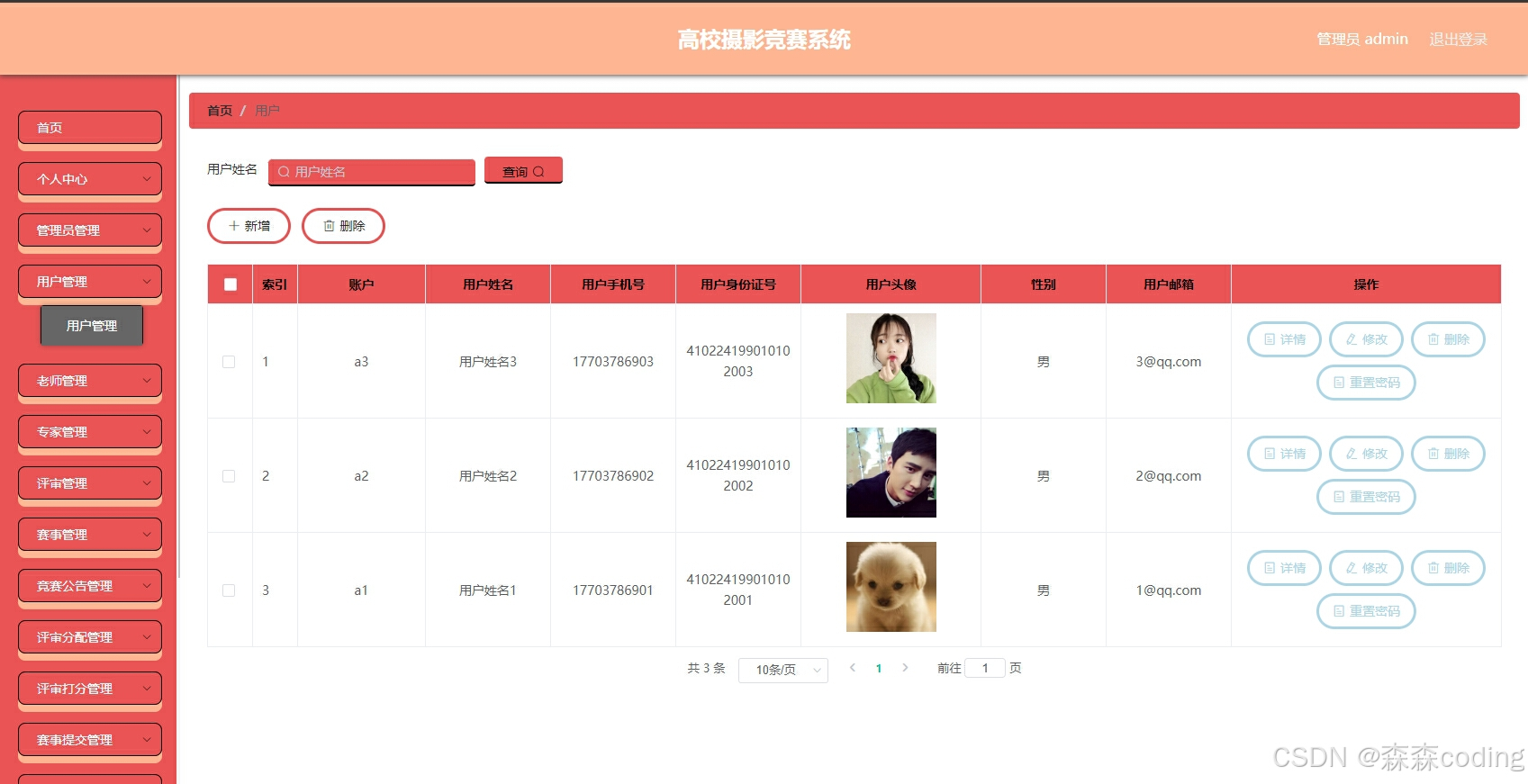Click the avatar thumbnail of 用户姓名3
This screenshot has height=784, width=1528.
891,358
